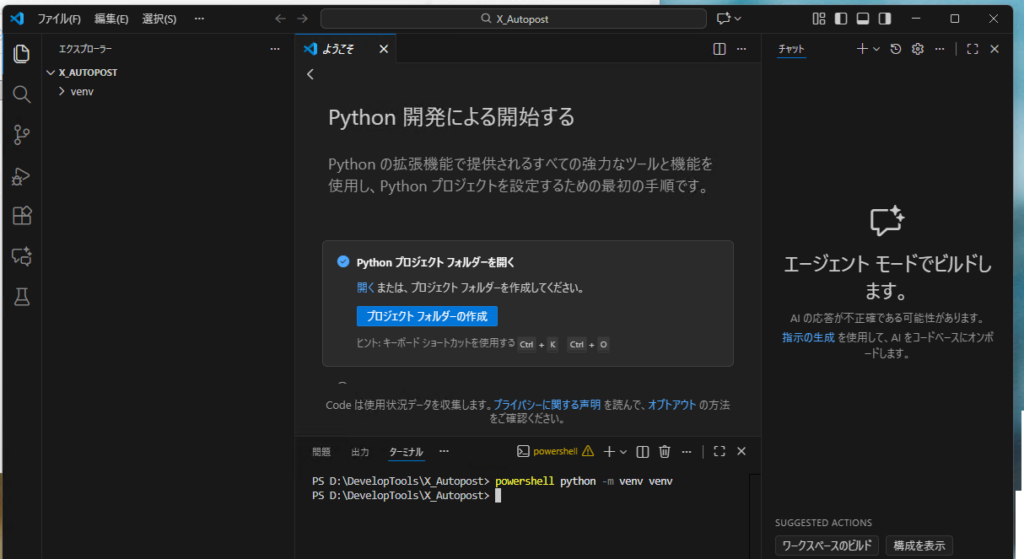This screenshot has width=1024, height=559.
Task: Collapse the X_AUTOPOST root folder
Action: 51,73
